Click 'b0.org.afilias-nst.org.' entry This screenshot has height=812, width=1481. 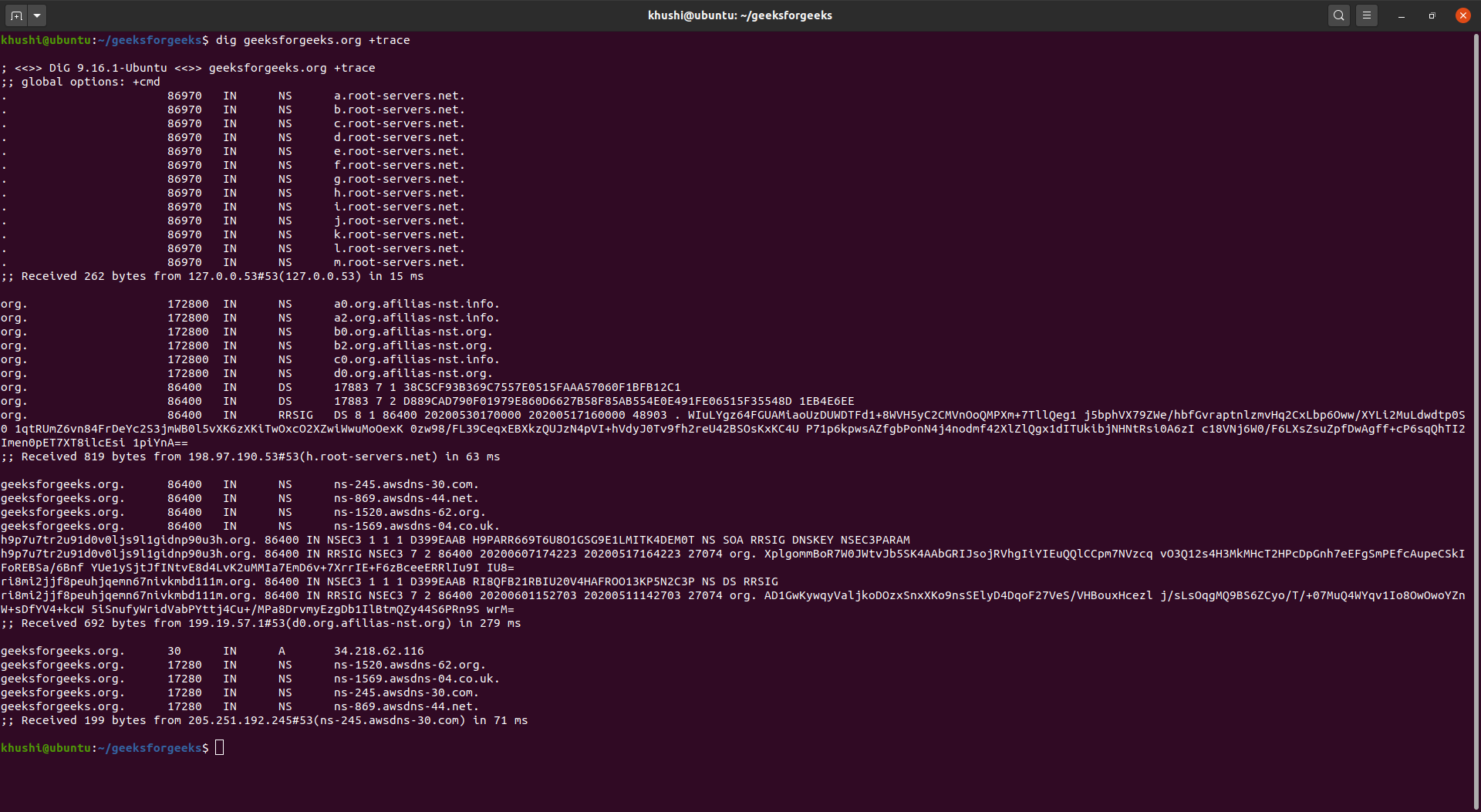click(413, 332)
